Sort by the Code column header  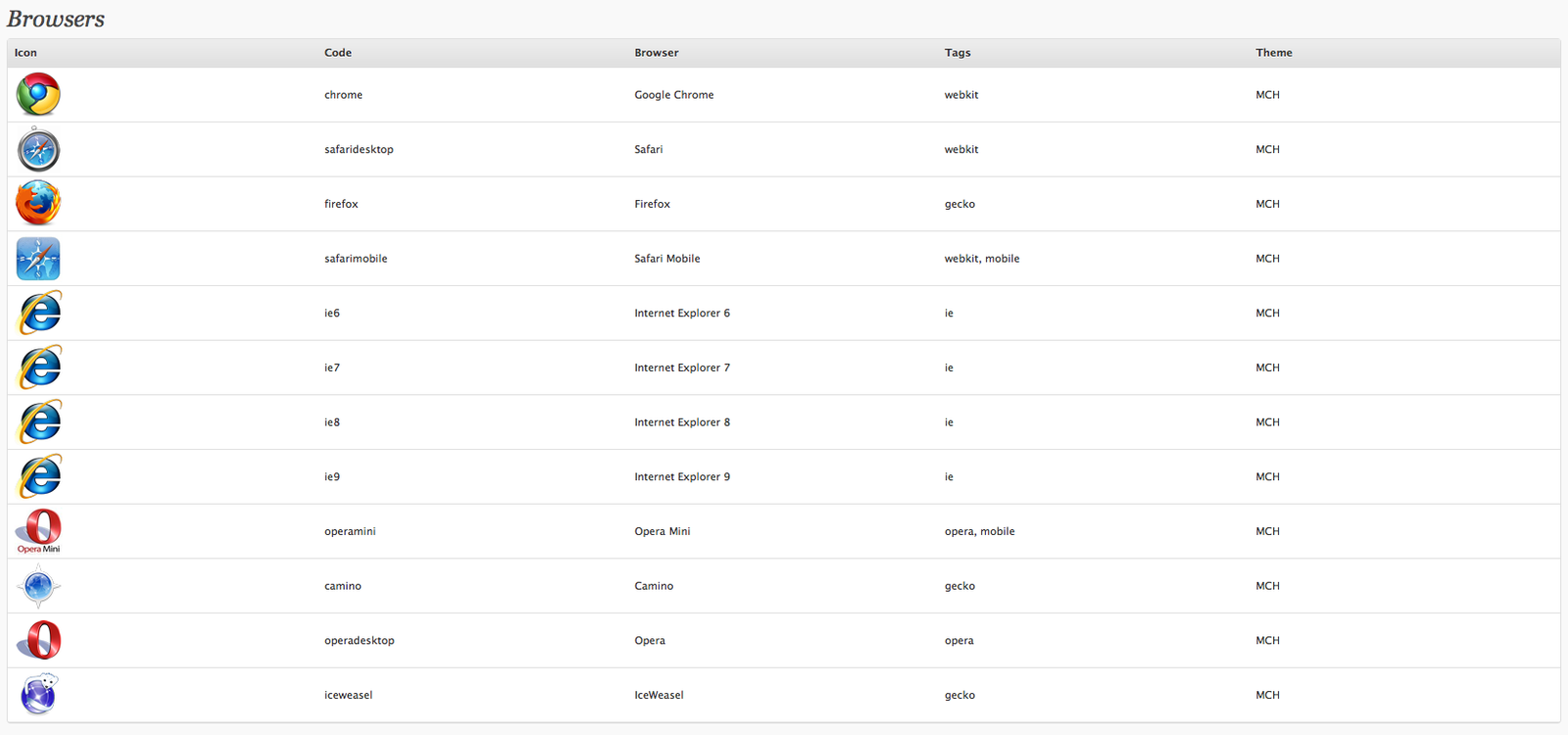pos(338,53)
